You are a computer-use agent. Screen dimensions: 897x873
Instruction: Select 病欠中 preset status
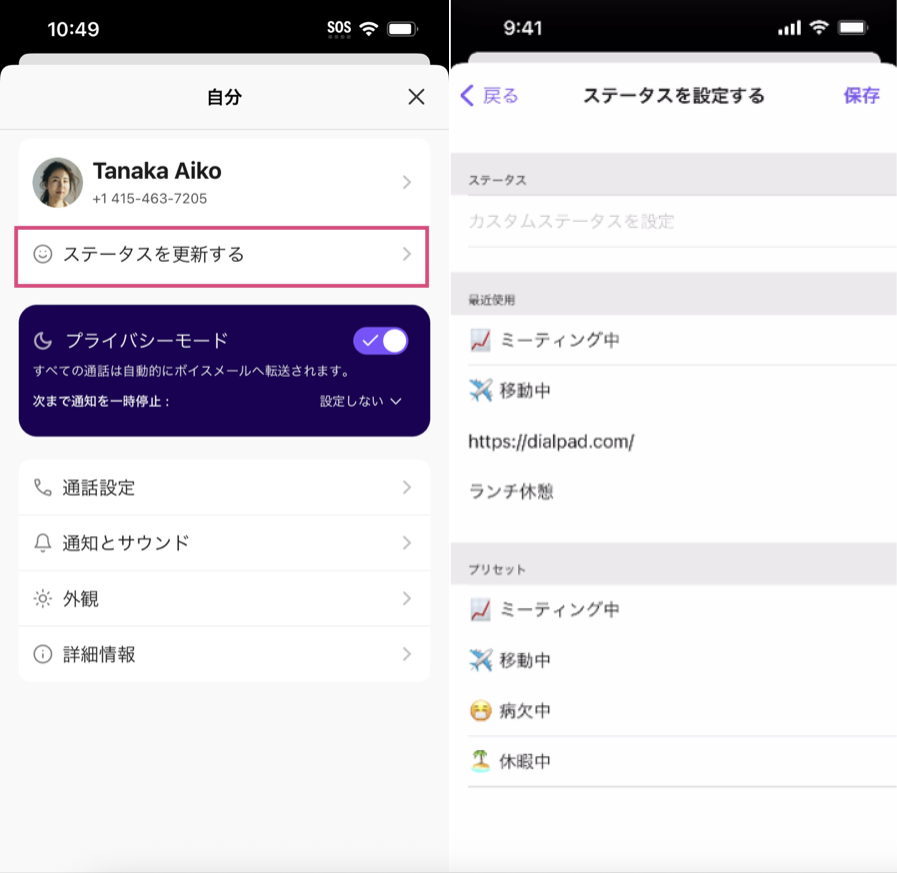[x=525, y=712]
